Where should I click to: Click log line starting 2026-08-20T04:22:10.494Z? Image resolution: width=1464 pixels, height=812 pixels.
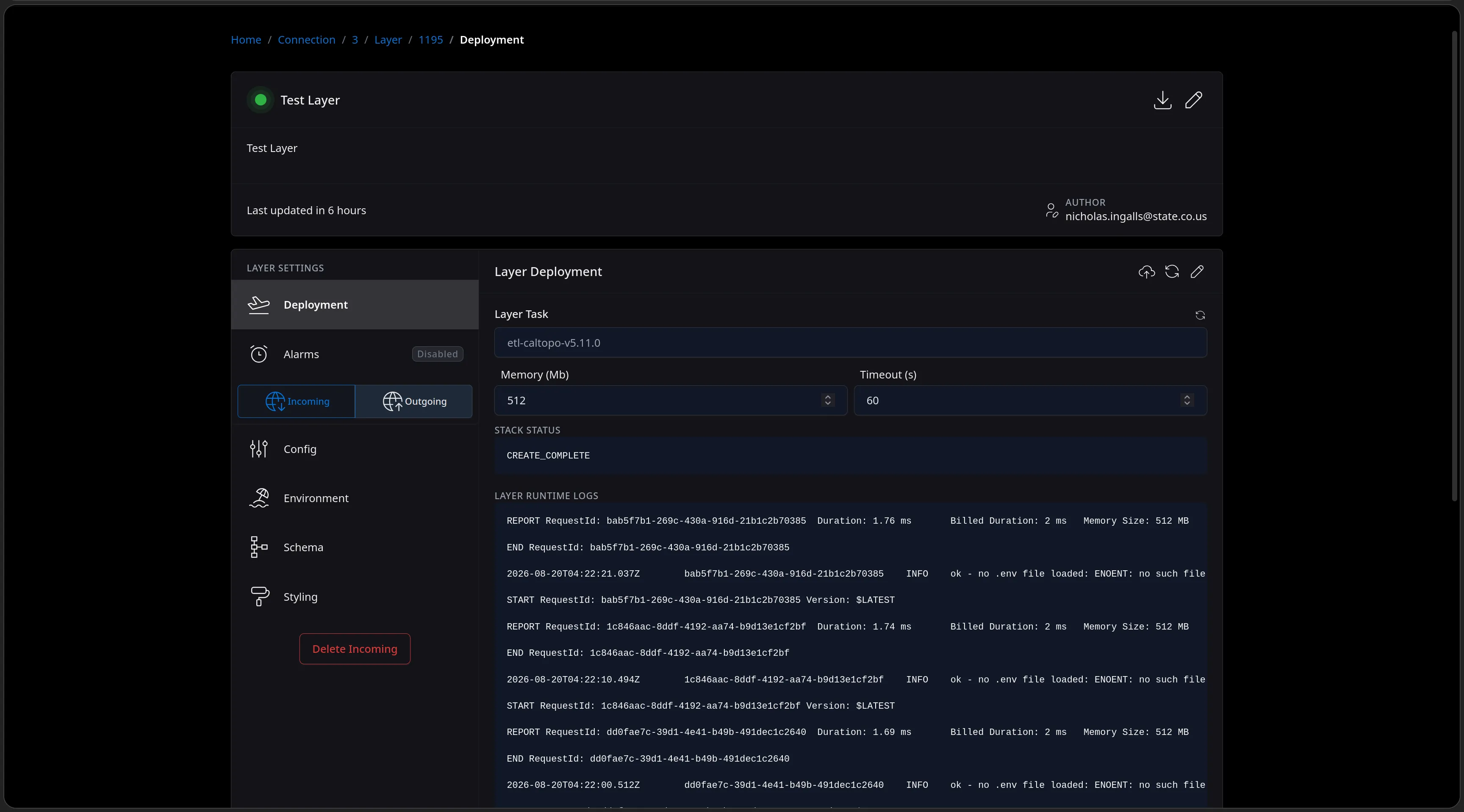click(x=856, y=679)
